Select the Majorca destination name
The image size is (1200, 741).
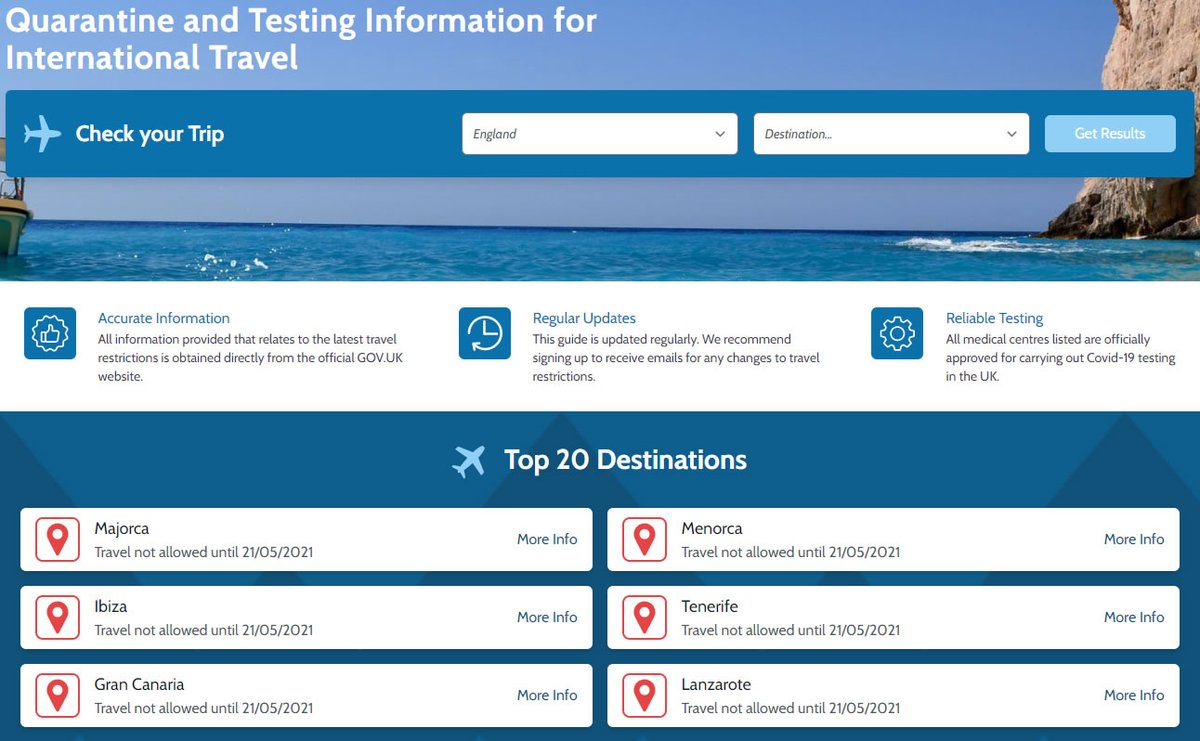122,528
